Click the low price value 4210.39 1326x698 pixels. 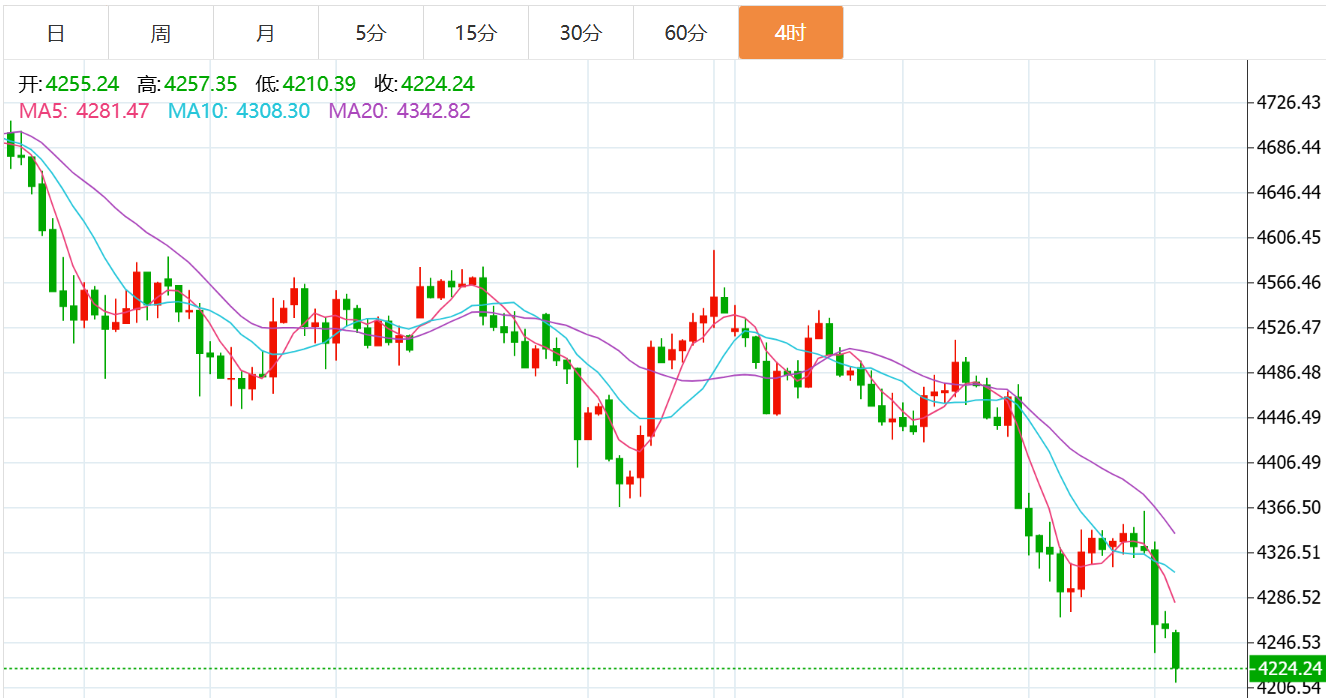pos(319,84)
